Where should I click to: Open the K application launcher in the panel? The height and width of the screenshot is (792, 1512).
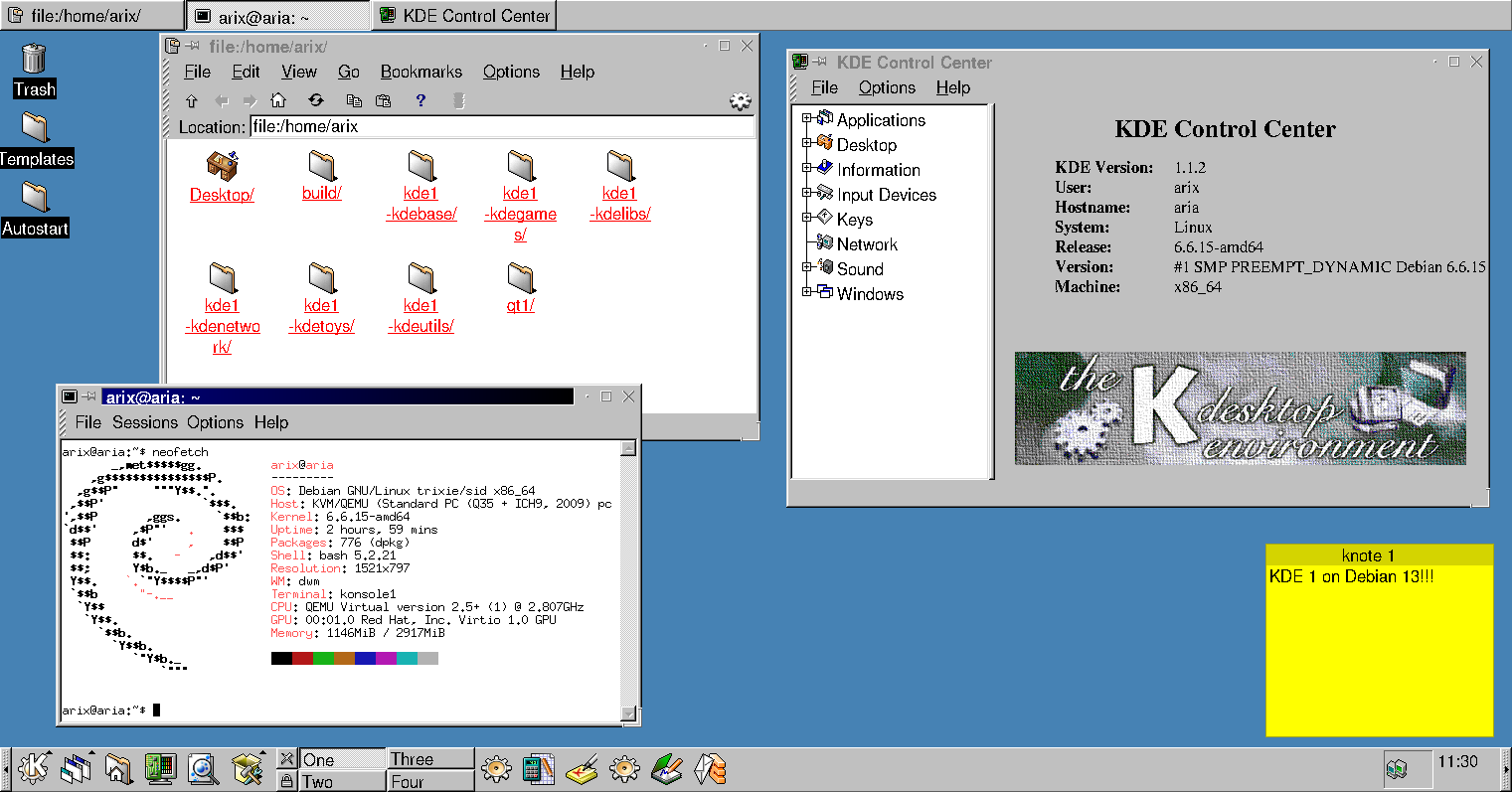[x=34, y=768]
